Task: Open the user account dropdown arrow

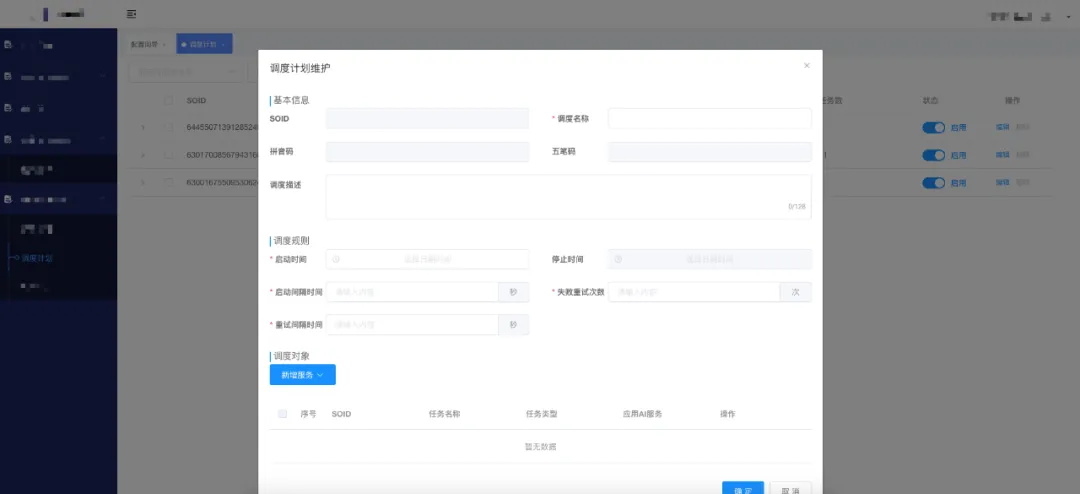Action: pyautogui.click(x=1068, y=17)
